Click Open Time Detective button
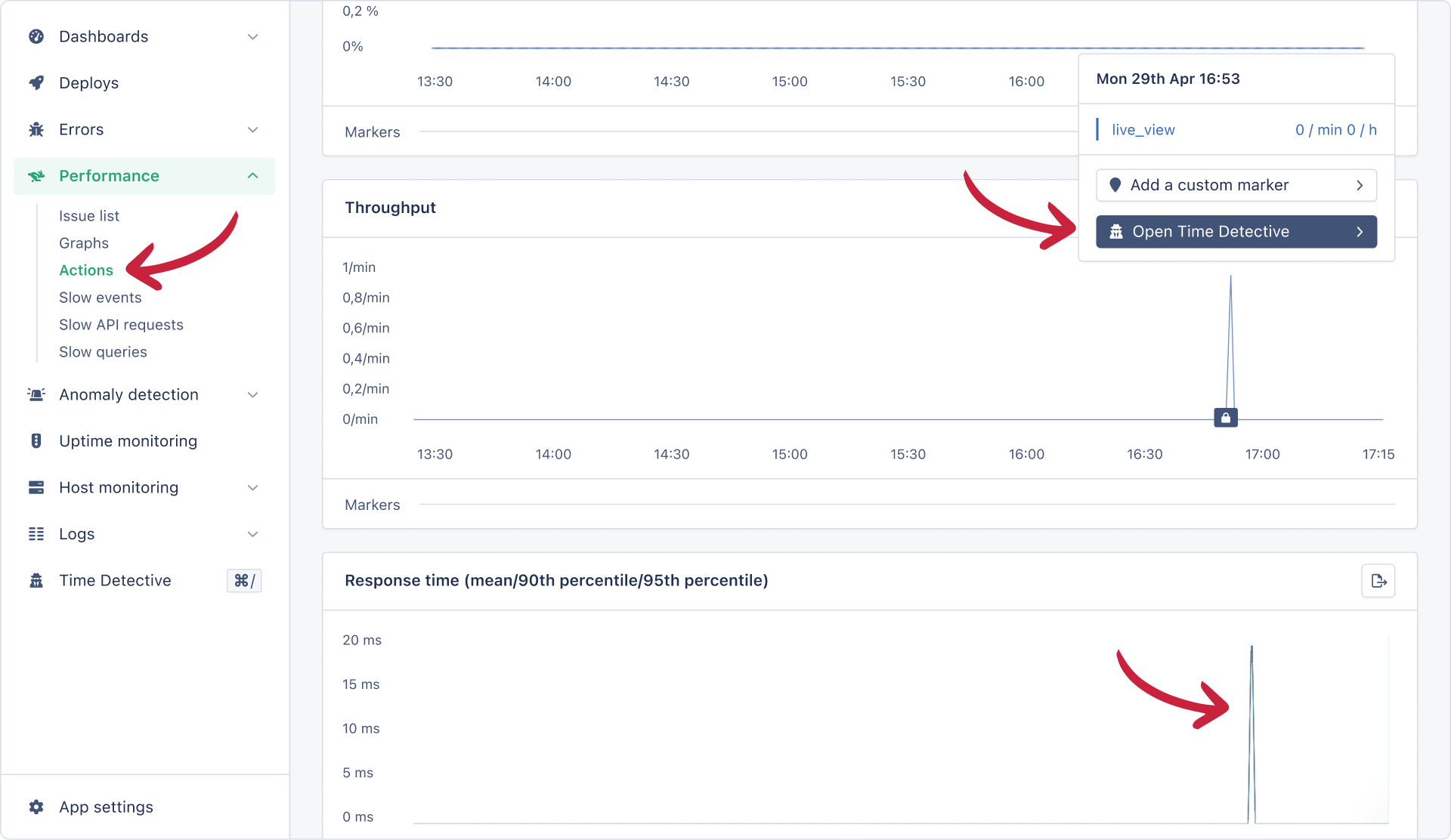This screenshot has width=1451, height=840. pyautogui.click(x=1236, y=232)
